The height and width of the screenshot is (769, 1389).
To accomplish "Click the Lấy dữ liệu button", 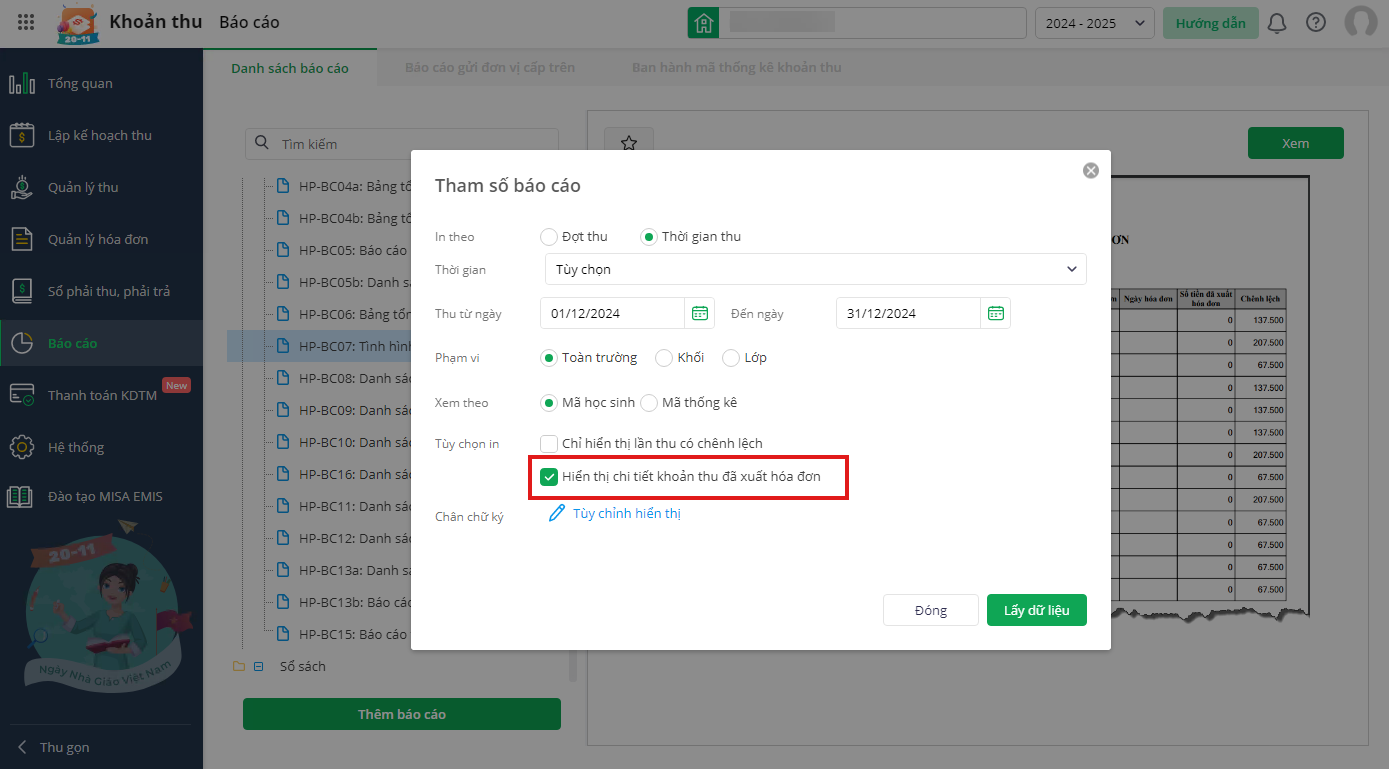I will (1036, 610).
